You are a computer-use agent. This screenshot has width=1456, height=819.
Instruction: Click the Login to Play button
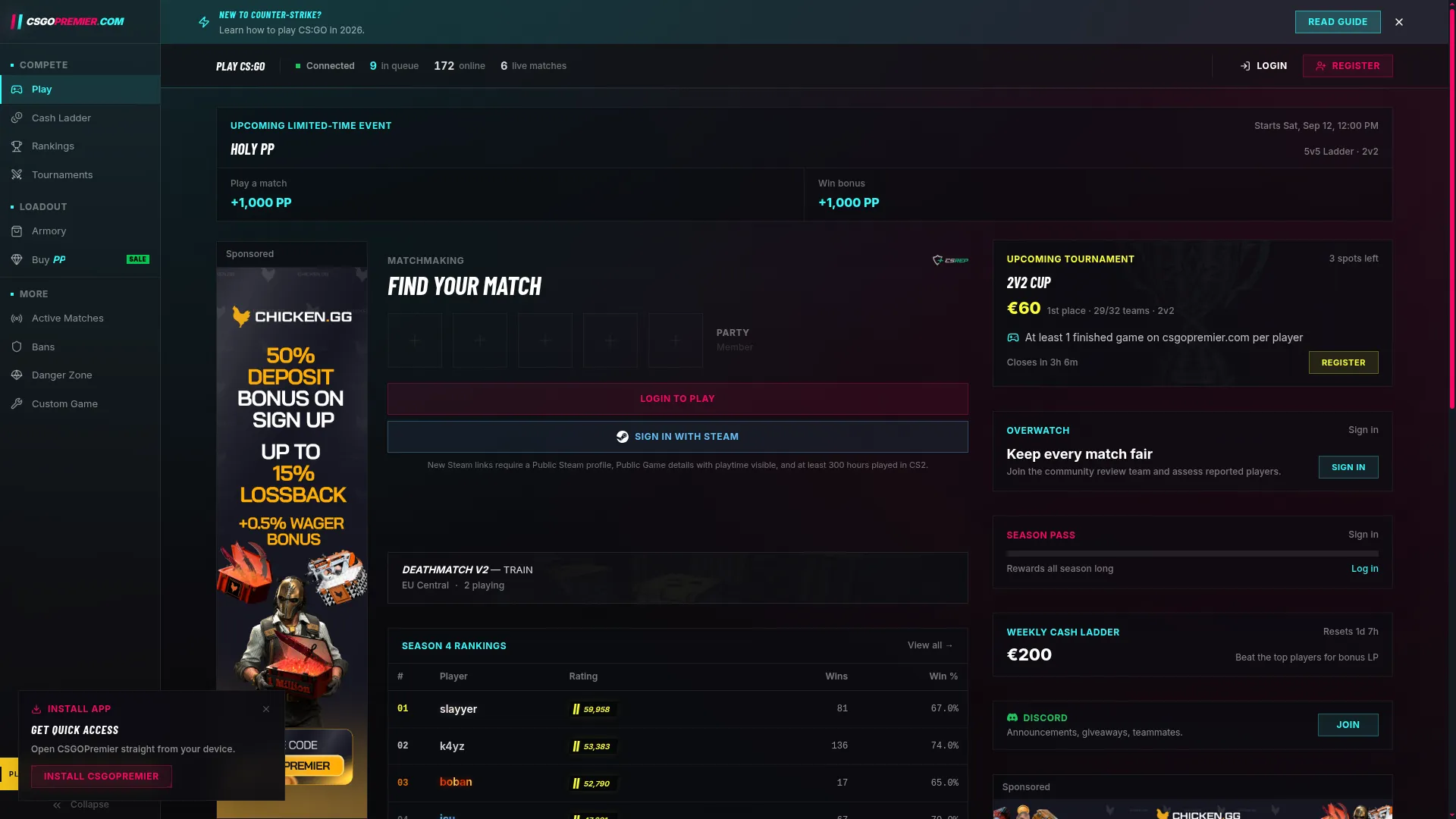(677, 399)
